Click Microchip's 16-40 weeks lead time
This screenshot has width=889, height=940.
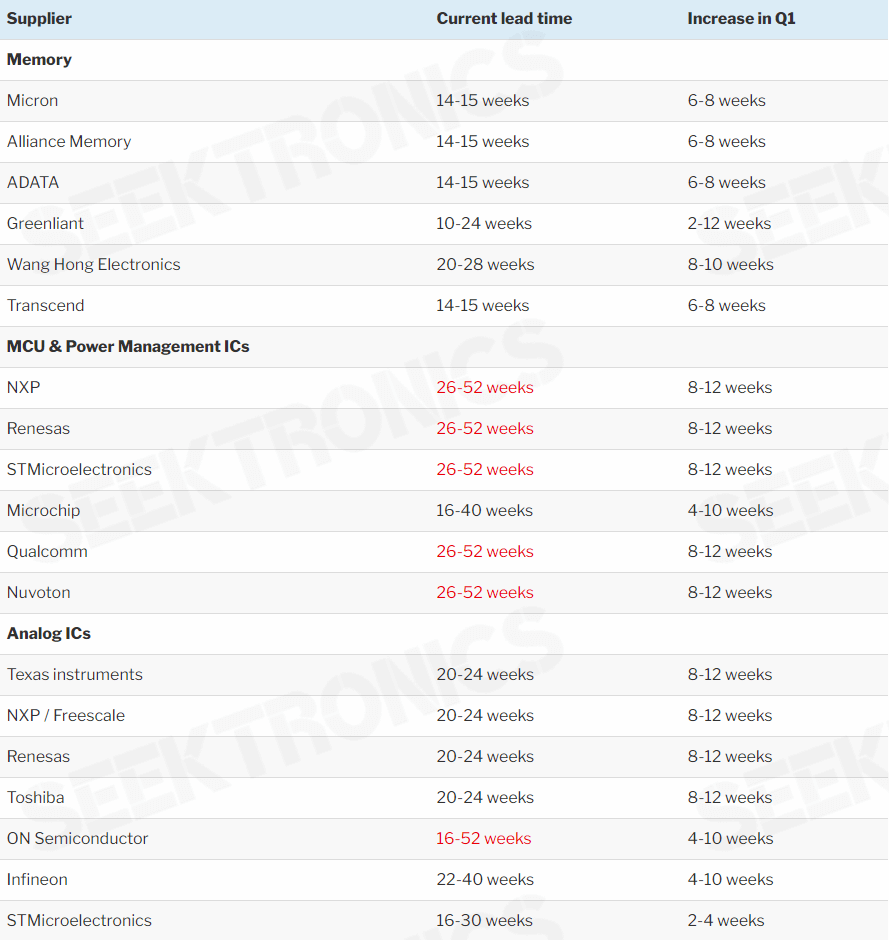(x=484, y=511)
